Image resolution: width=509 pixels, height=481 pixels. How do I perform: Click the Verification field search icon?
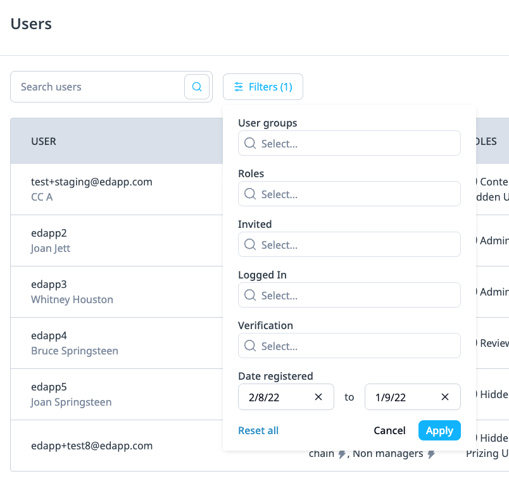pyautogui.click(x=250, y=346)
